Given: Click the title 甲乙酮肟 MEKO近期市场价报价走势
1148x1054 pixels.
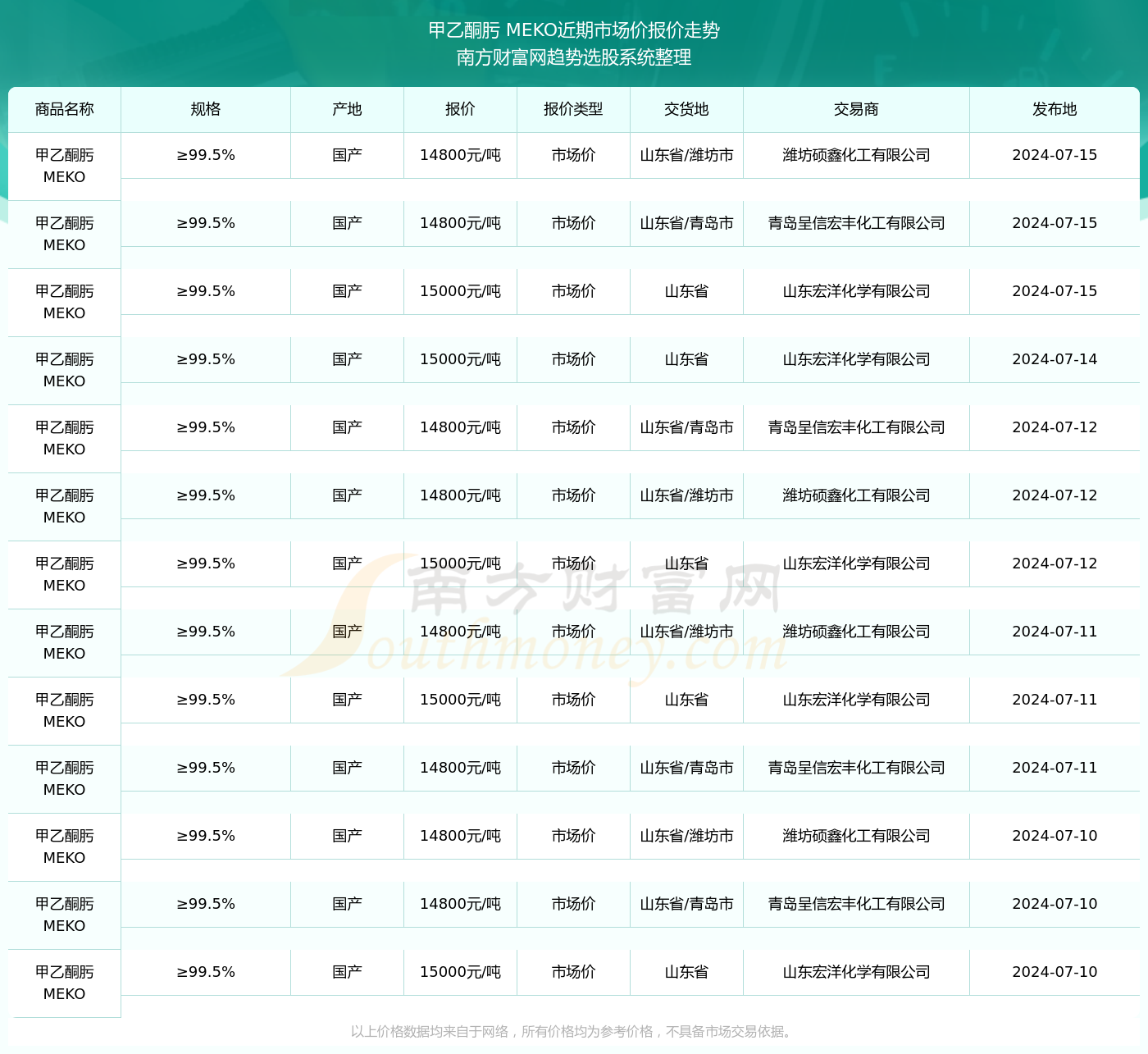Looking at the screenshot, I should (574, 30).
